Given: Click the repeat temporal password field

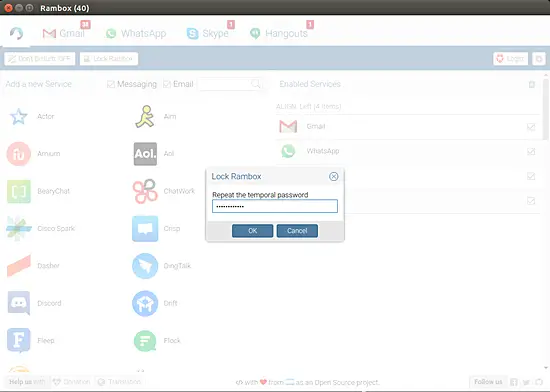Looking at the screenshot, I should point(275,206).
